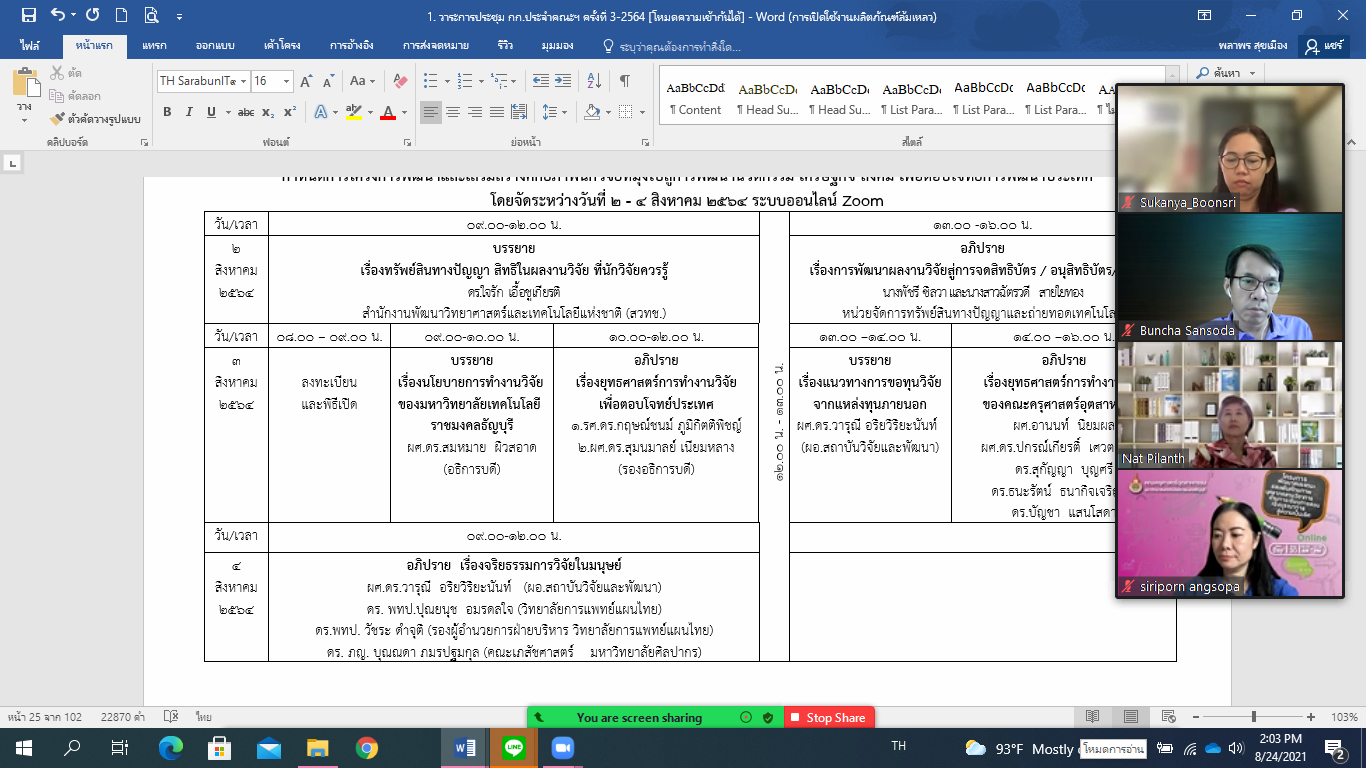Redo the last action
Viewport: 1366px width, 768px height.
click(92, 15)
